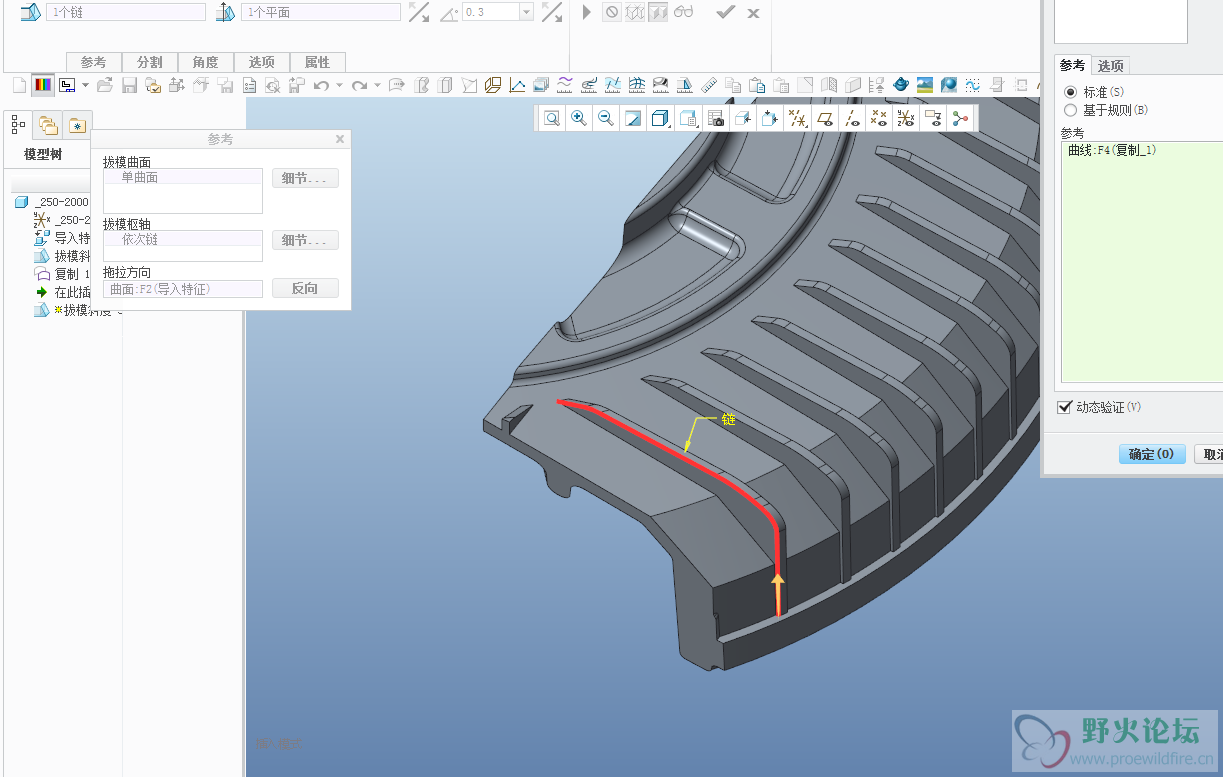
Task: Open the scene landscape image icon
Action: (924, 85)
